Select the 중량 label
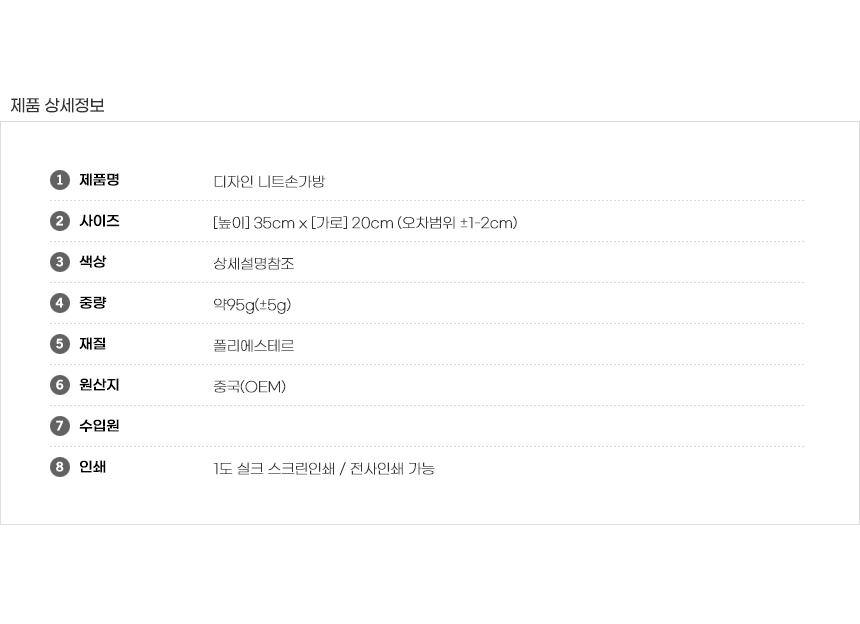 click(x=93, y=303)
